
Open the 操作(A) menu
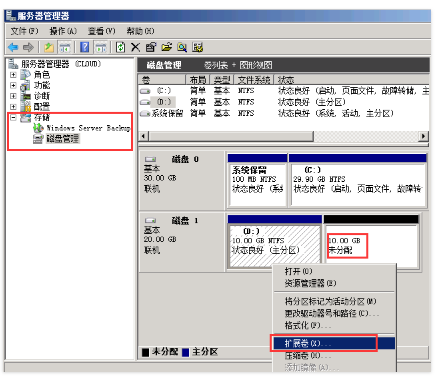click(63, 31)
